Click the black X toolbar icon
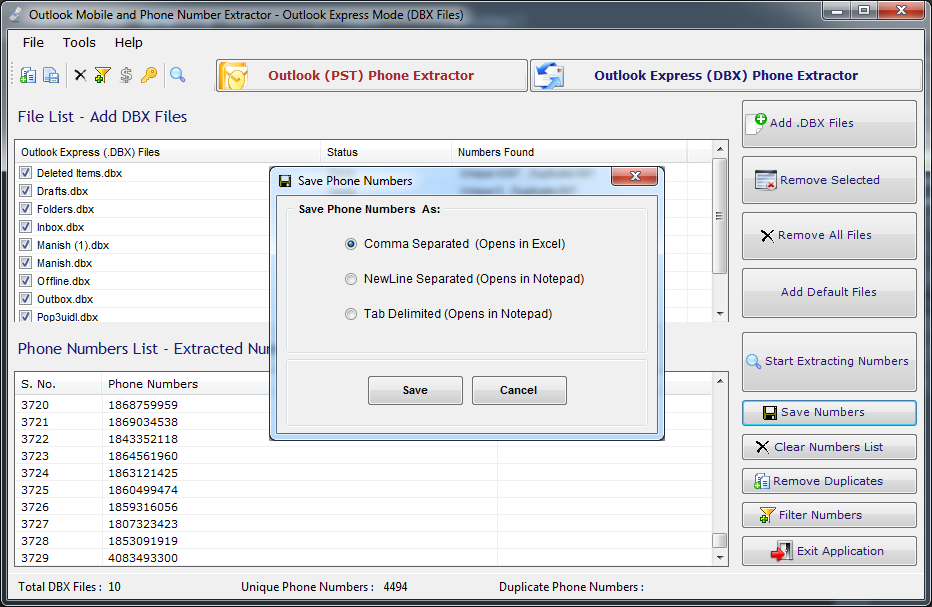Image resolution: width=932 pixels, height=607 pixels. click(x=80, y=75)
